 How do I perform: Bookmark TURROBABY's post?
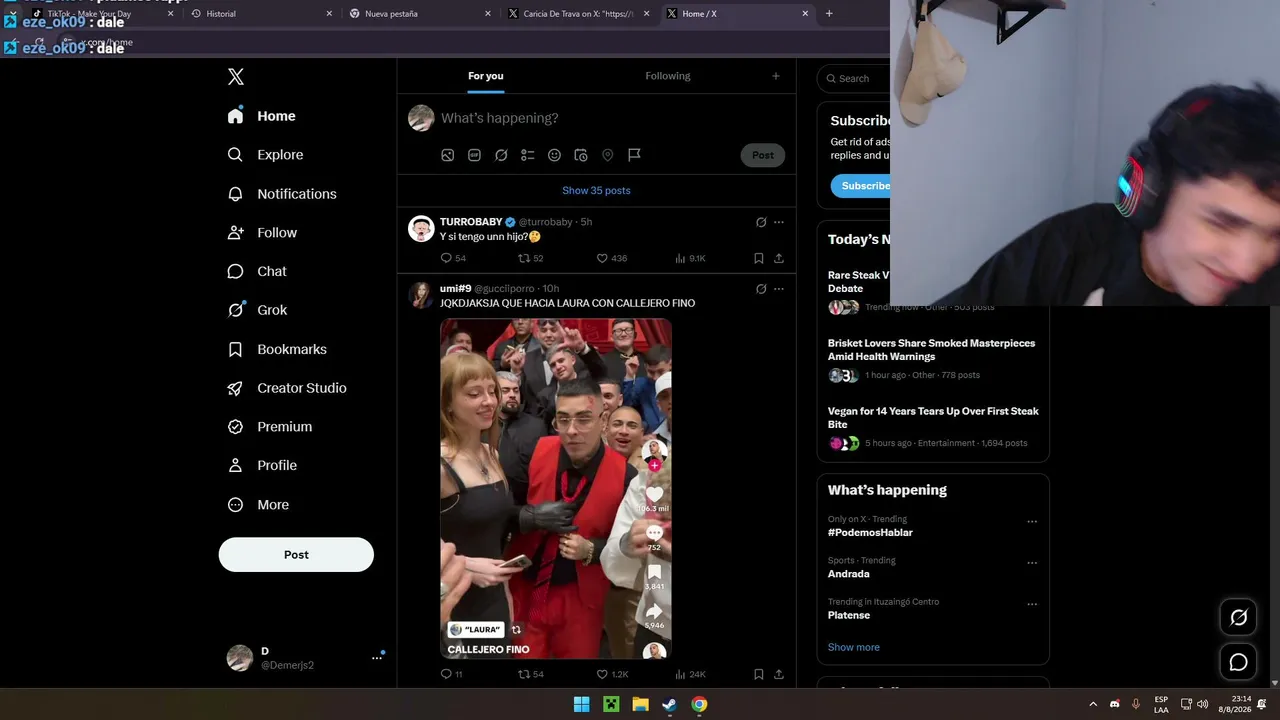tap(759, 258)
